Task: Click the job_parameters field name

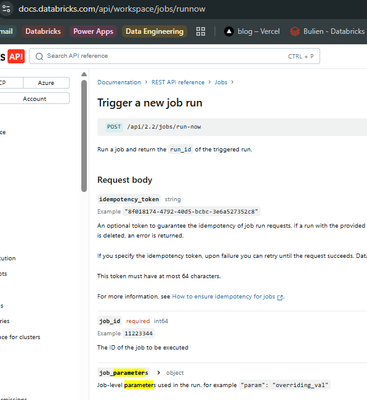Action: [123, 373]
